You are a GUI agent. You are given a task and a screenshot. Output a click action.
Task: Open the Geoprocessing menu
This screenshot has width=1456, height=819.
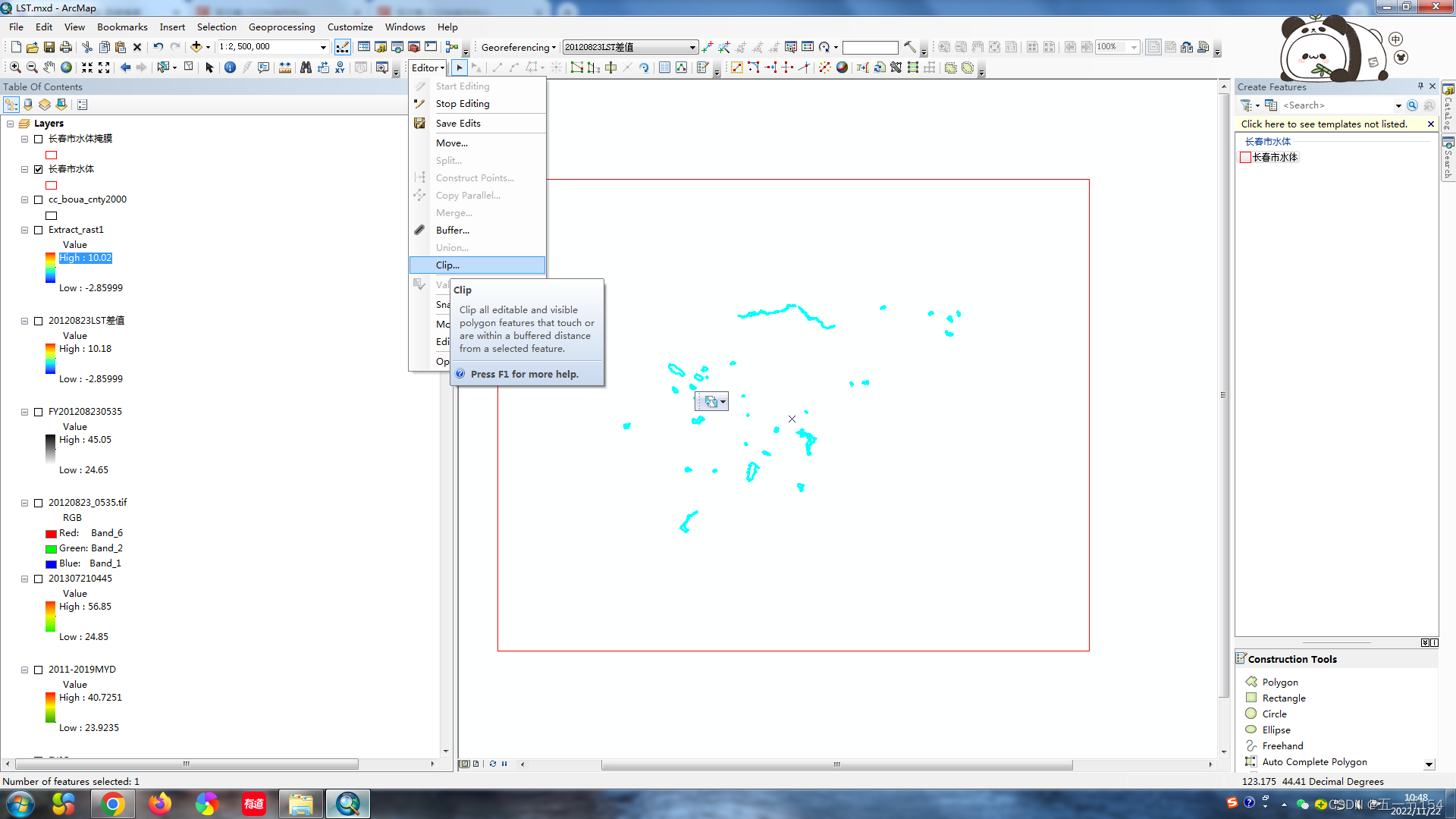pos(281,27)
